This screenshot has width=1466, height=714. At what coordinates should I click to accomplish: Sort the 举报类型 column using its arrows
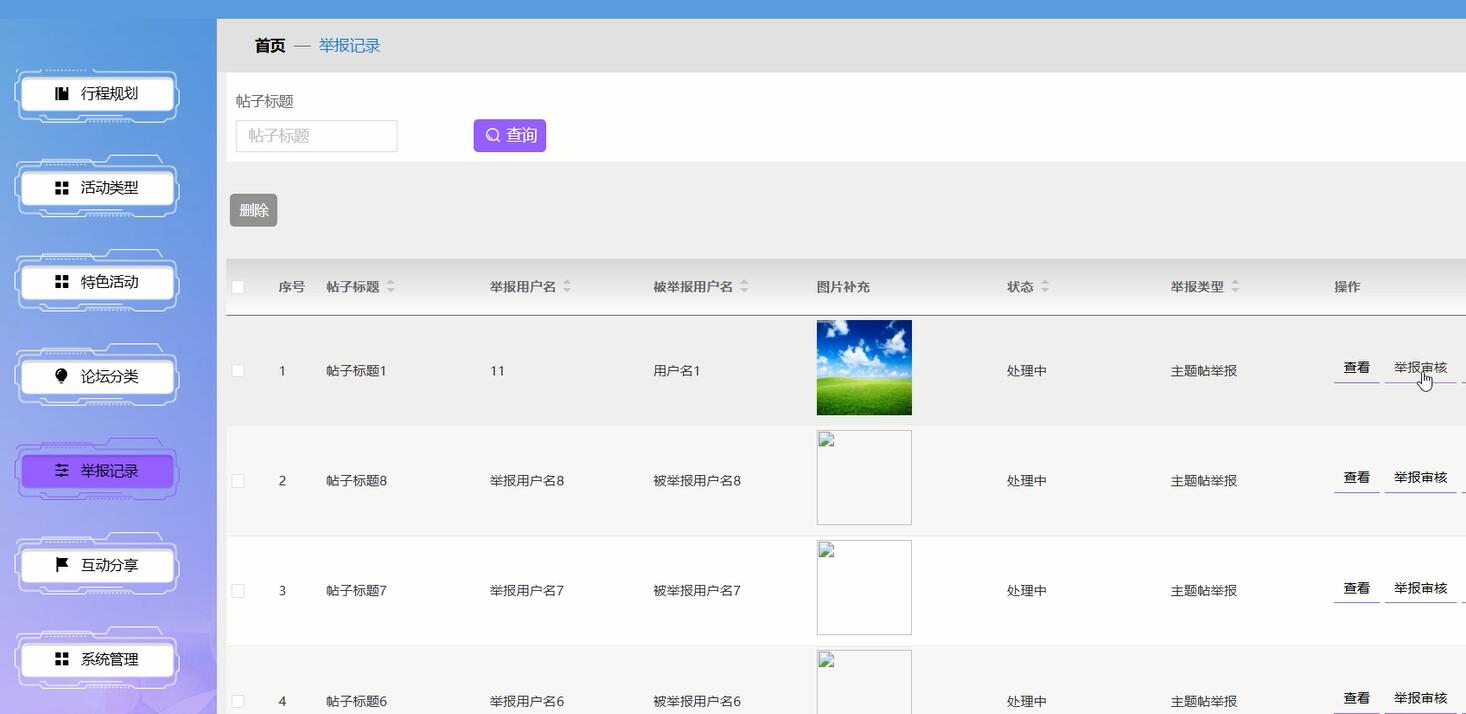click(1236, 286)
